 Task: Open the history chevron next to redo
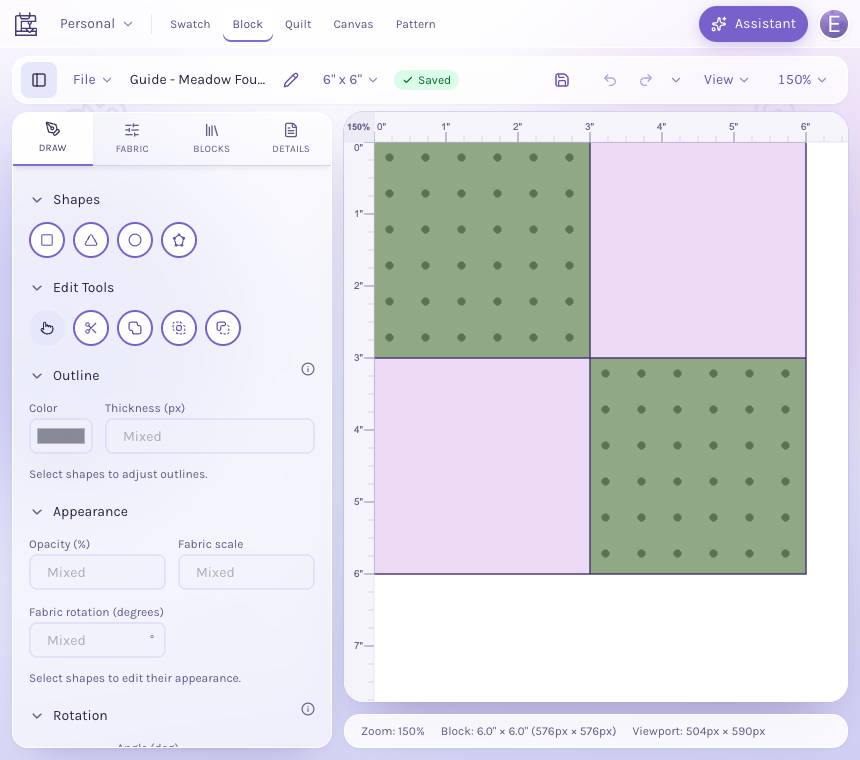click(x=676, y=80)
